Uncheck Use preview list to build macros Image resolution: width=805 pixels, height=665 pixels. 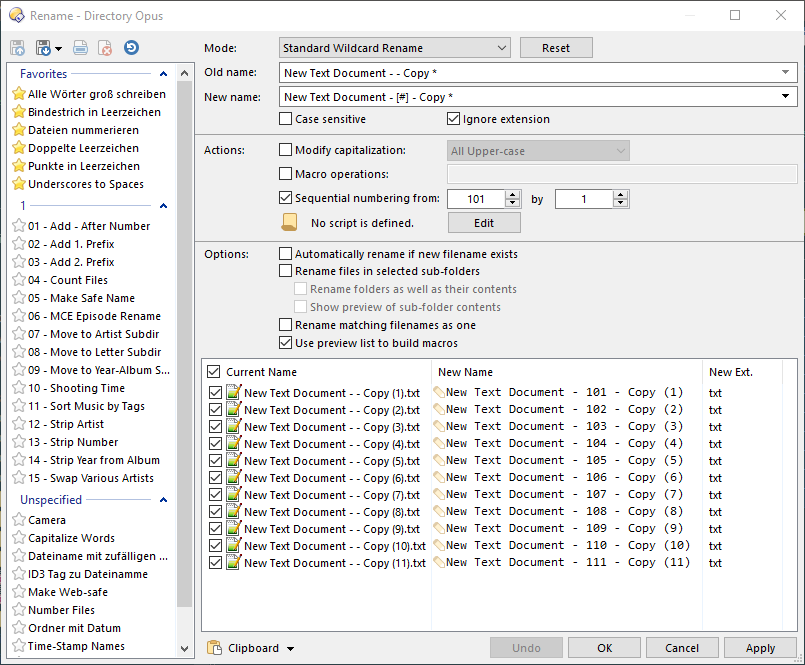coord(285,343)
